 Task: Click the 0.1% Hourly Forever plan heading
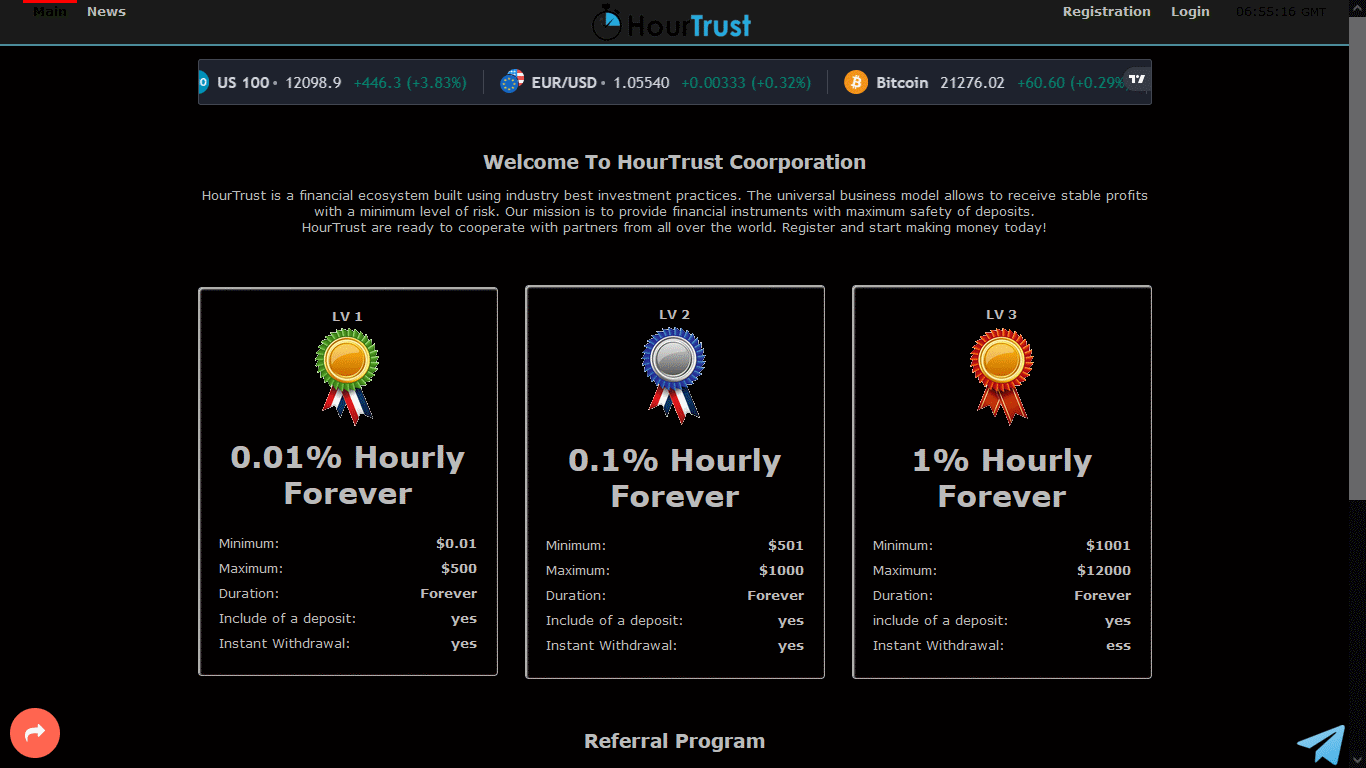674,478
